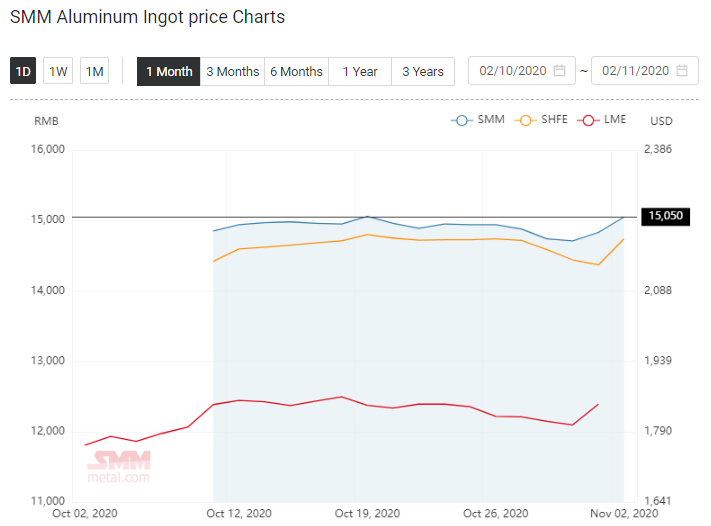Select the 3 Months range tab

pos(232,72)
